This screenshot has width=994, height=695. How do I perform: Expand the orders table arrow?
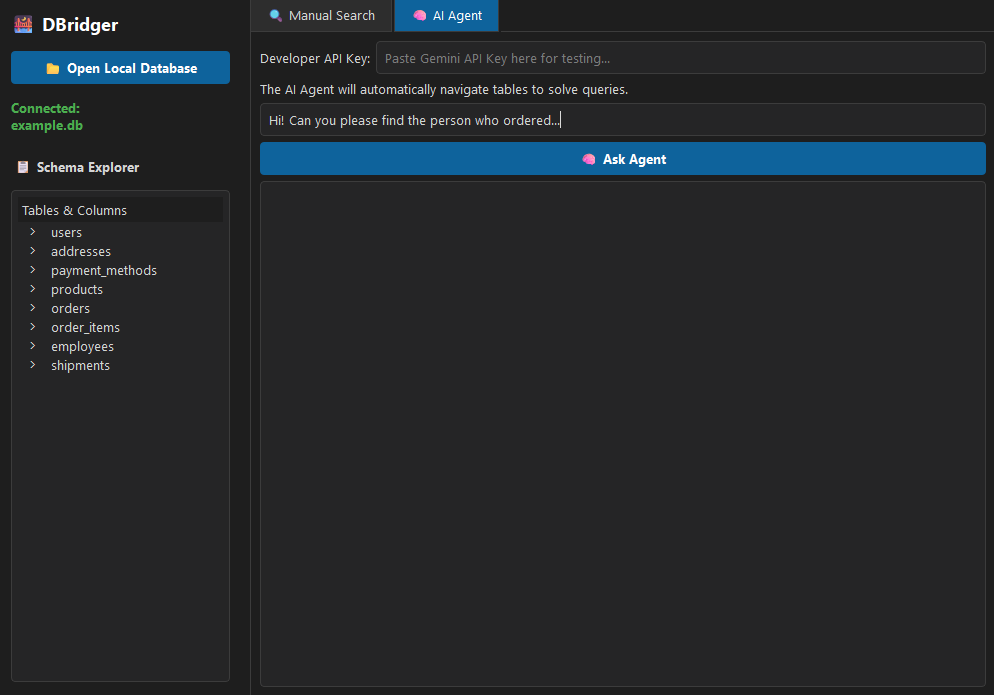33,308
